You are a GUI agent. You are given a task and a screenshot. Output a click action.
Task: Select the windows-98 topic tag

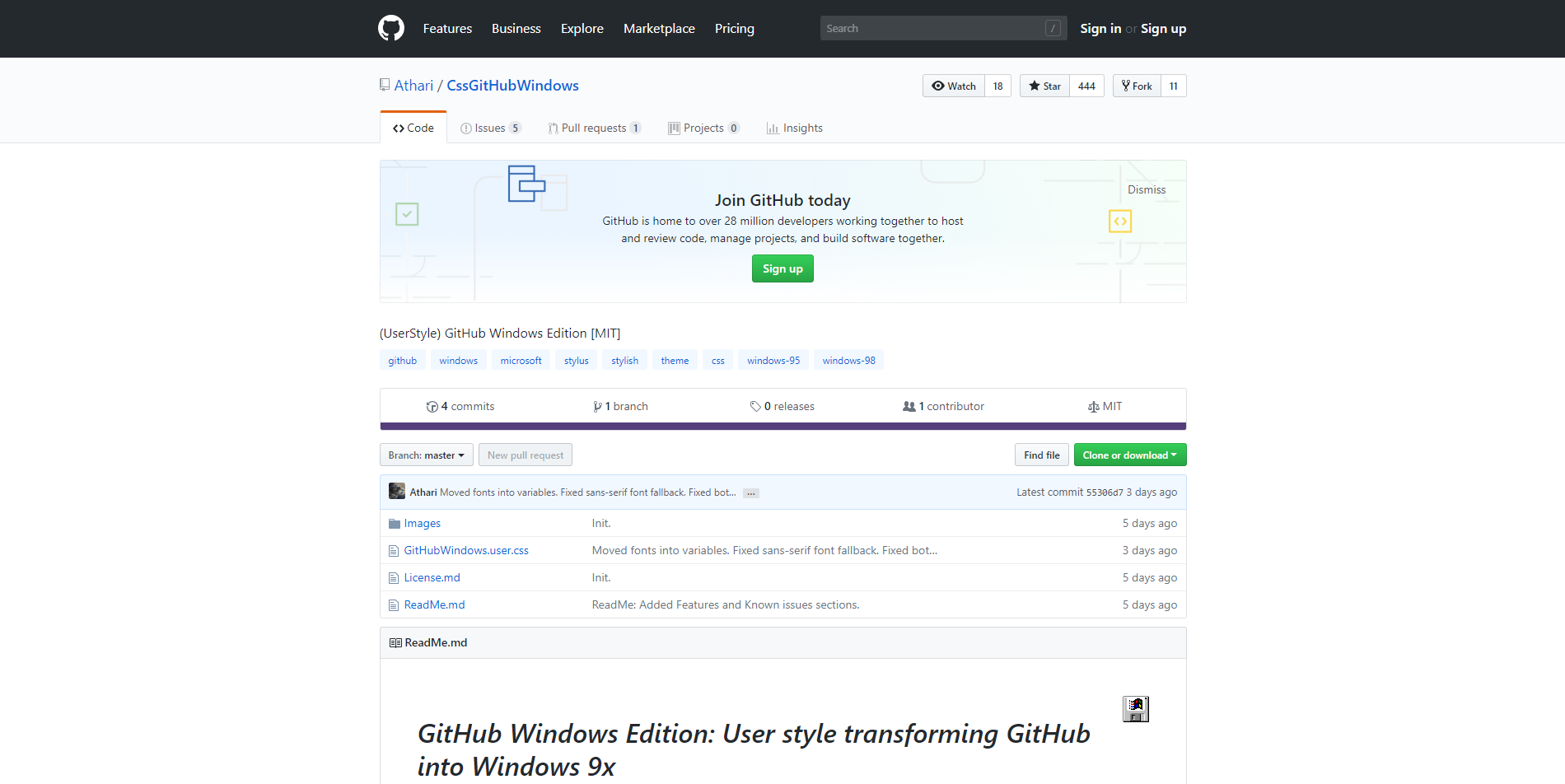tap(849, 361)
